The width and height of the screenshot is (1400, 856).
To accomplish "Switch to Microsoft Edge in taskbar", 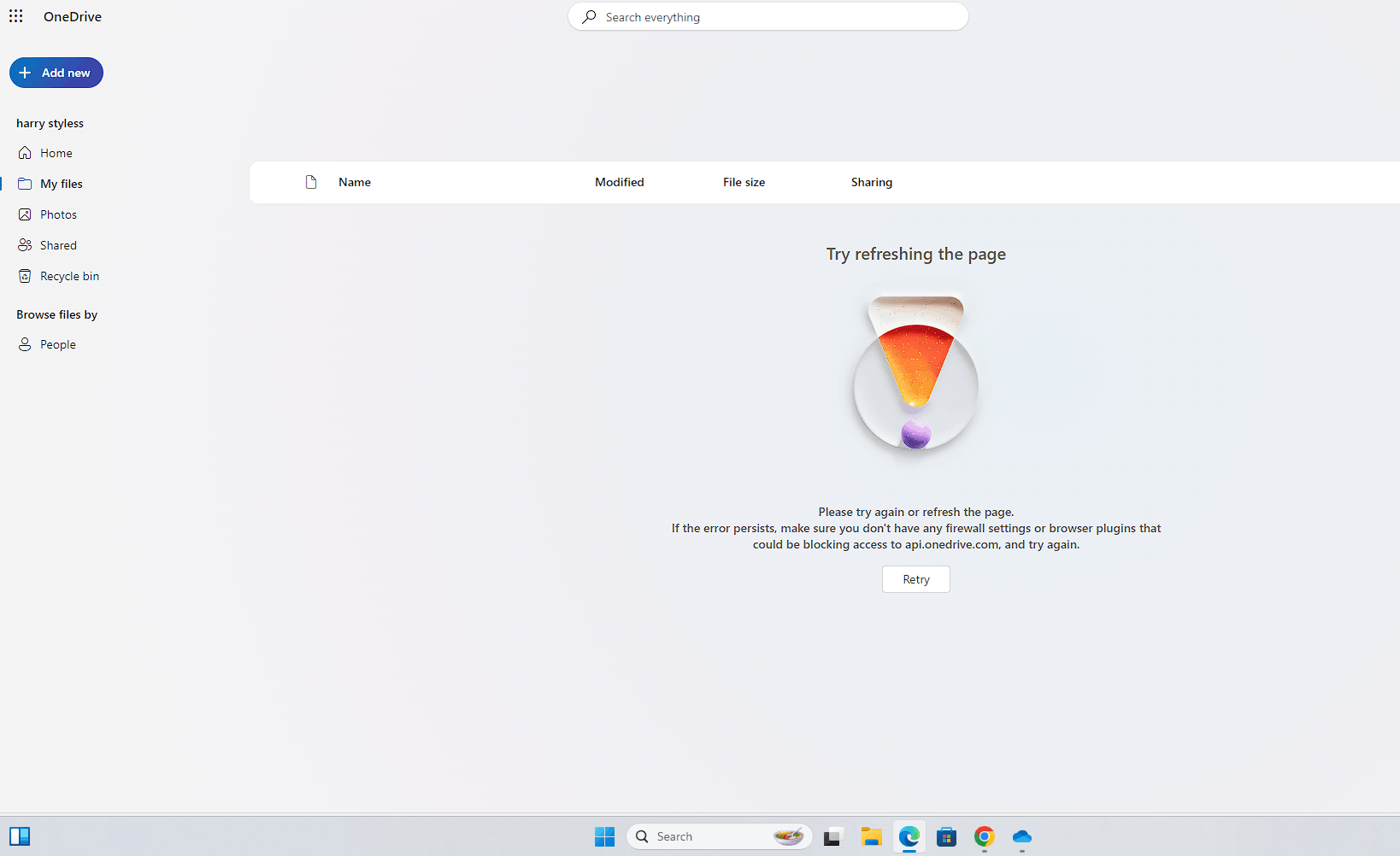I will click(x=909, y=836).
